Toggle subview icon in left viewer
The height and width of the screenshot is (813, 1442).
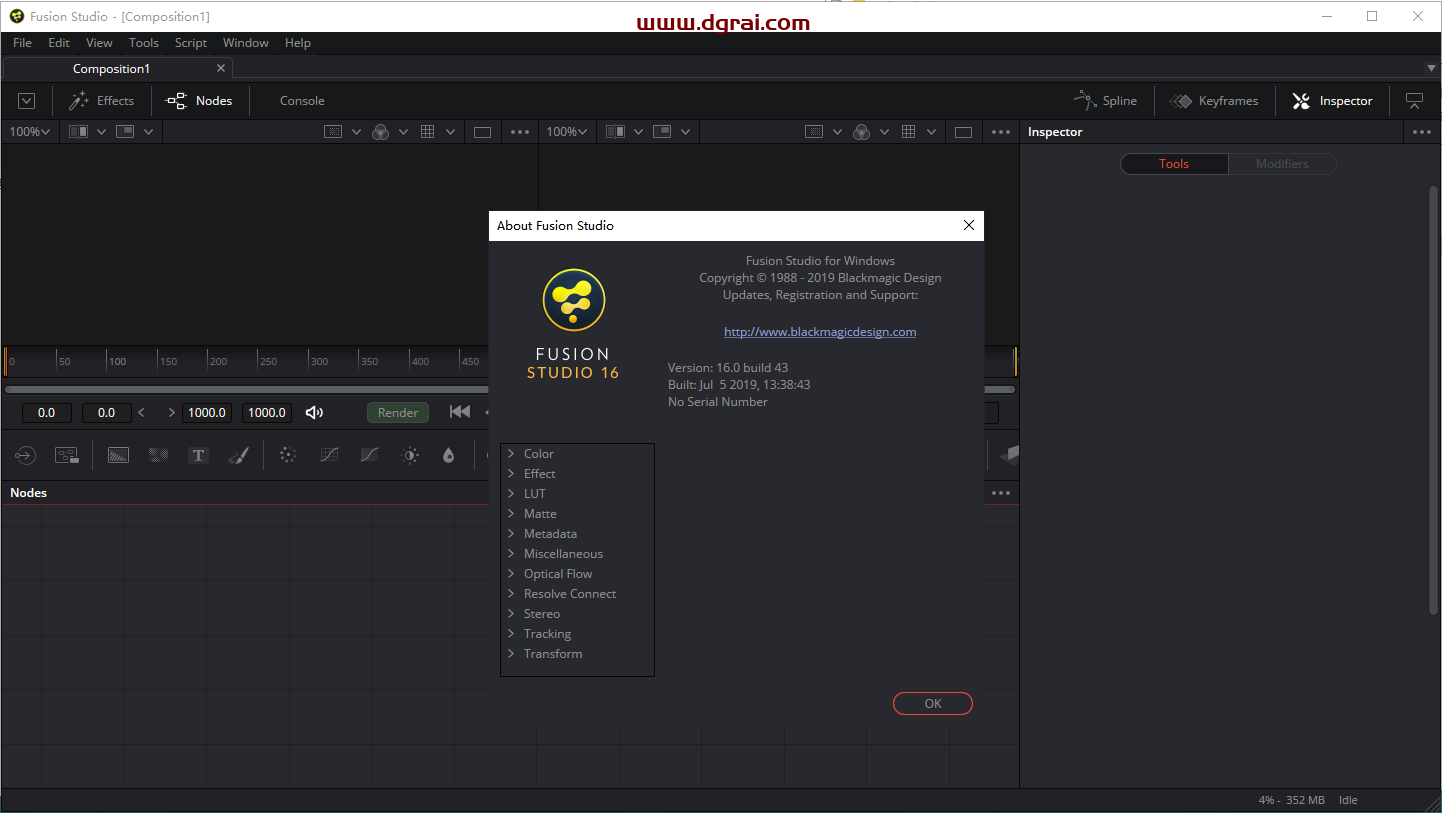(x=125, y=132)
